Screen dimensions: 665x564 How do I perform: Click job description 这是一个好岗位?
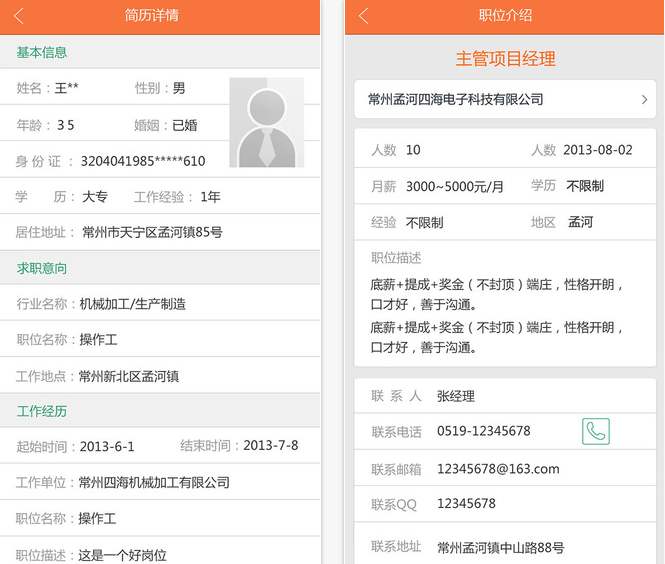123,555
